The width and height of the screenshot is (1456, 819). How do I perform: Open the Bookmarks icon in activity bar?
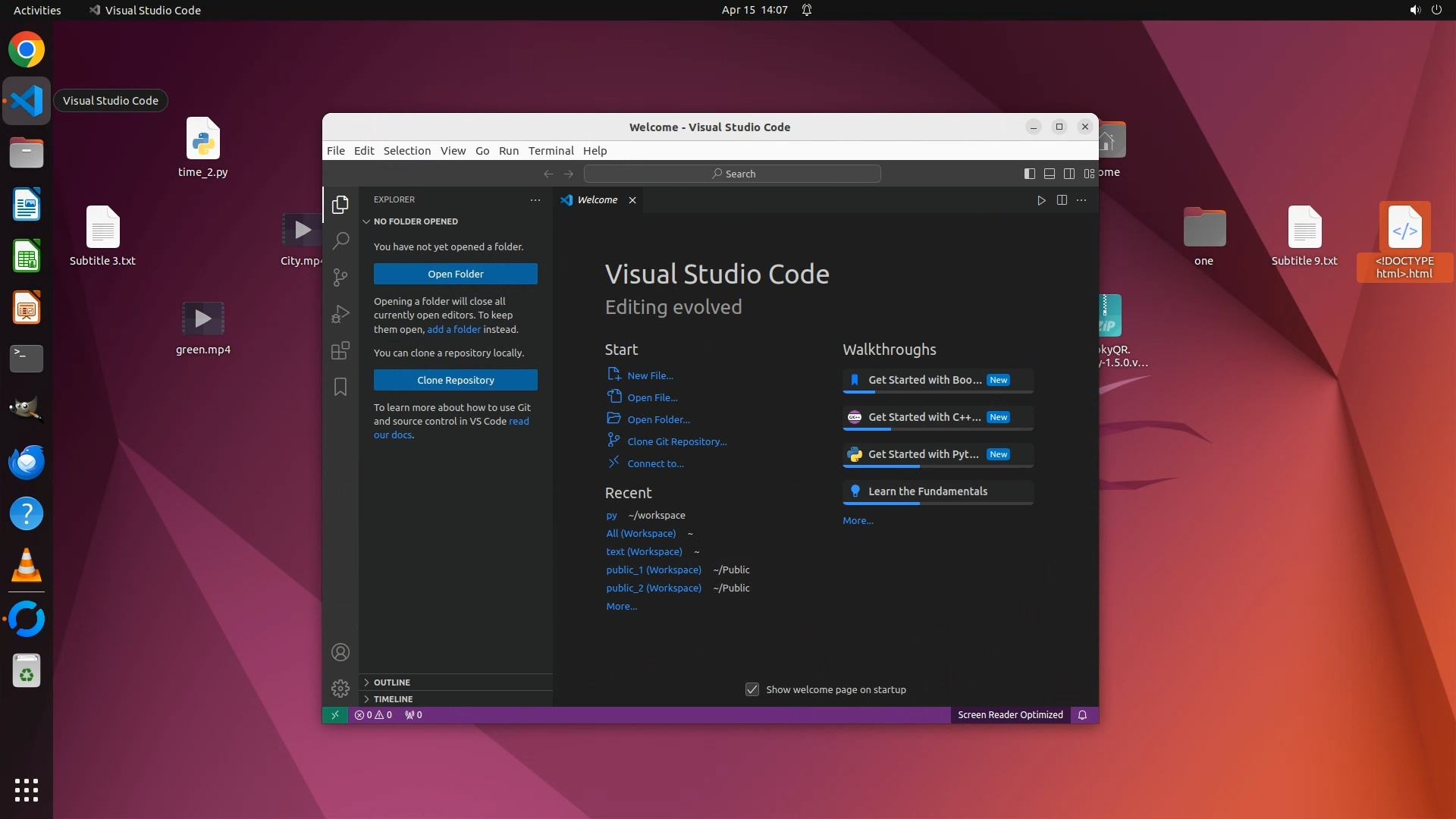pos(340,387)
